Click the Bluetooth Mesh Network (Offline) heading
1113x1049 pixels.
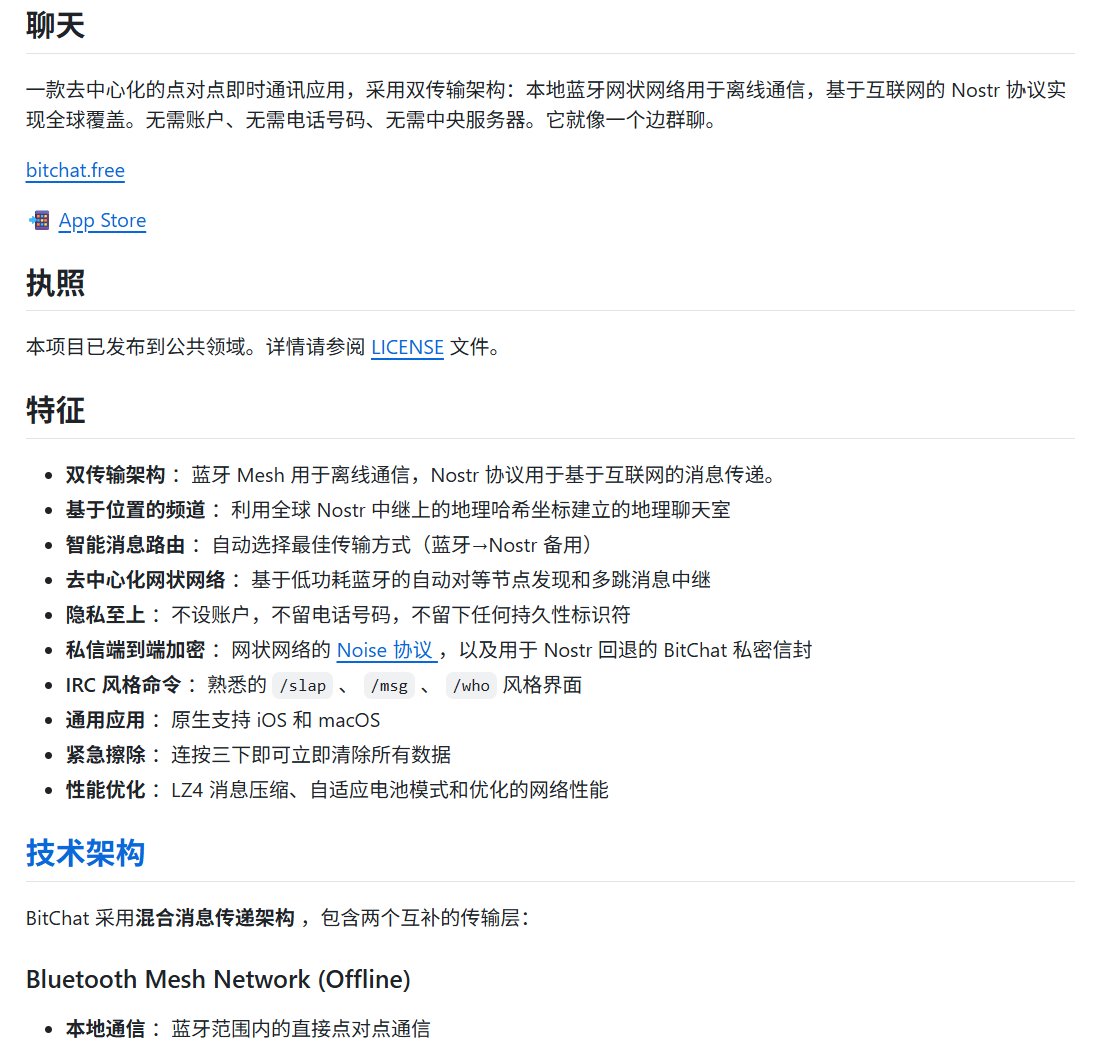click(x=219, y=979)
